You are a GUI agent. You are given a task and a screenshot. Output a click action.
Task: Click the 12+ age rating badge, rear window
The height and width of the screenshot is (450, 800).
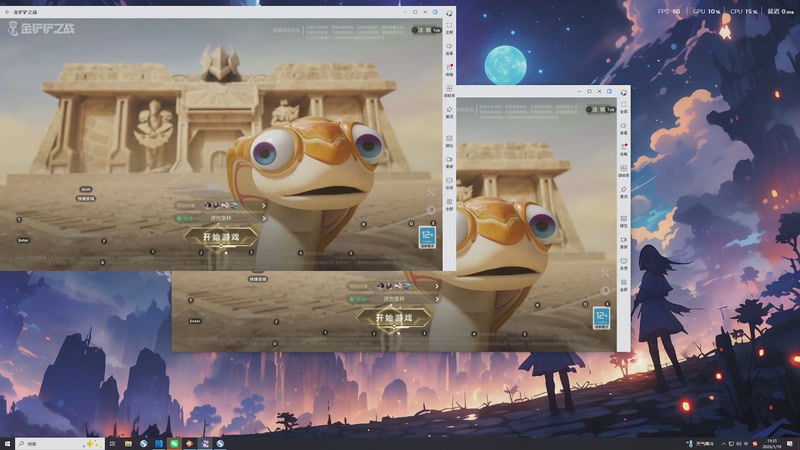click(x=601, y=318)
